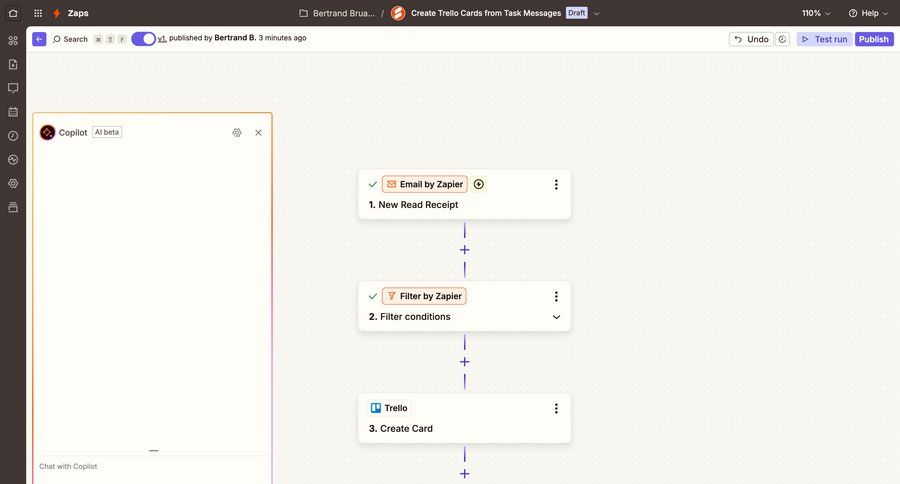Screen dimensions: 900x484
Task: Open the editor components sidebar icon
Action: tap(13, 40)
